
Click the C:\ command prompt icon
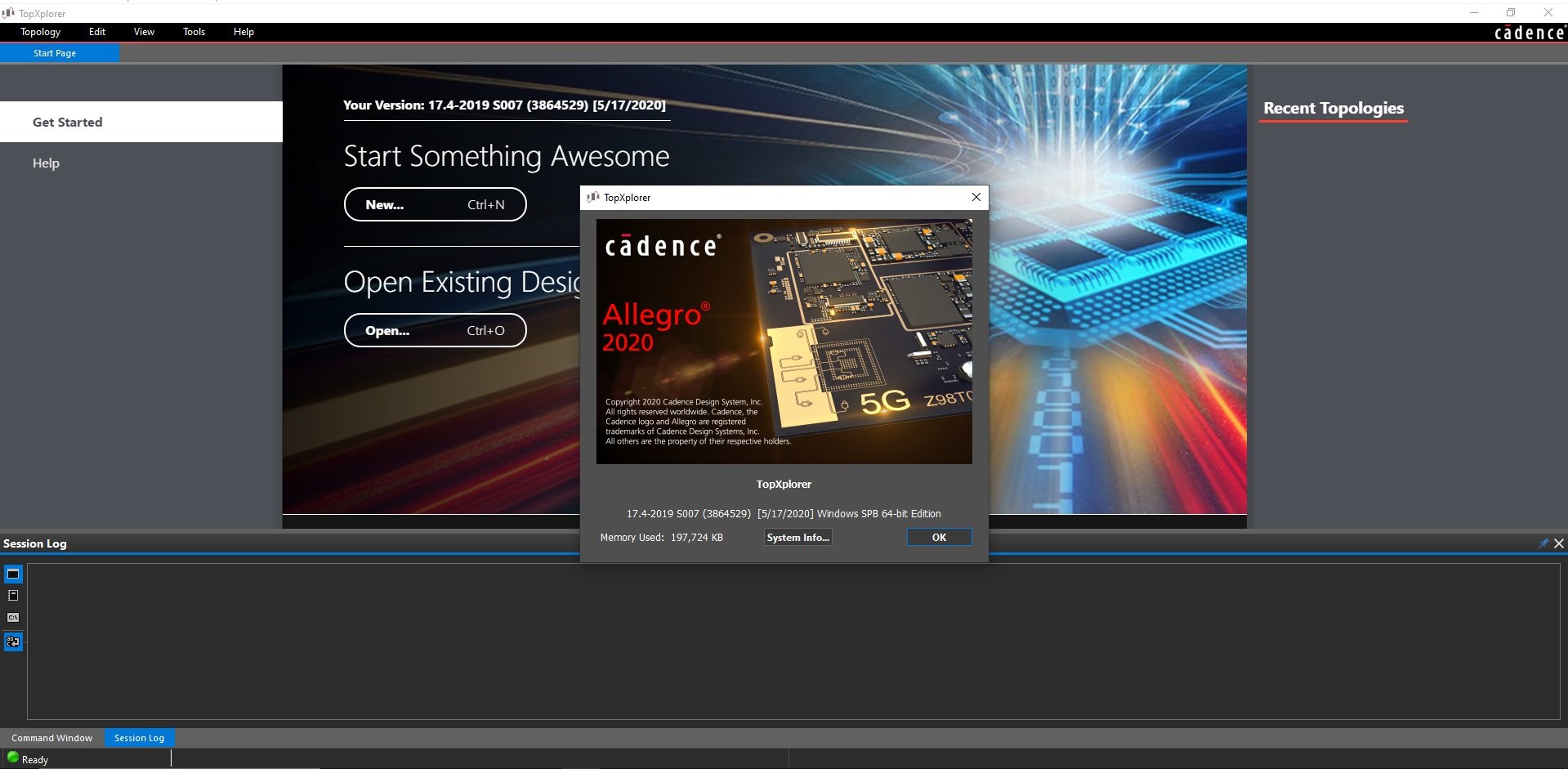pyautogui.click(x=13, y=618)
